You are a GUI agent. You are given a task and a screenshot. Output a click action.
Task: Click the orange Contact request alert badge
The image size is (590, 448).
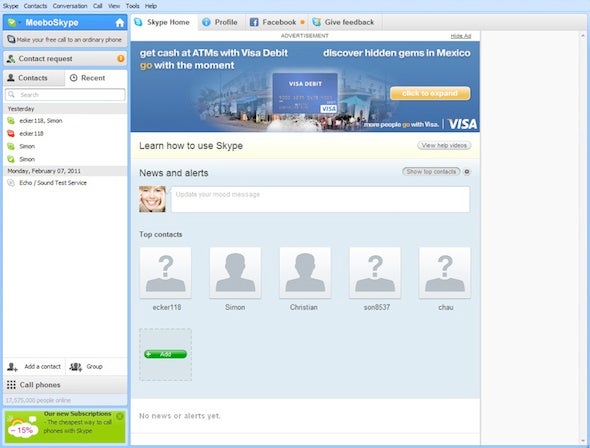[121, 59]
